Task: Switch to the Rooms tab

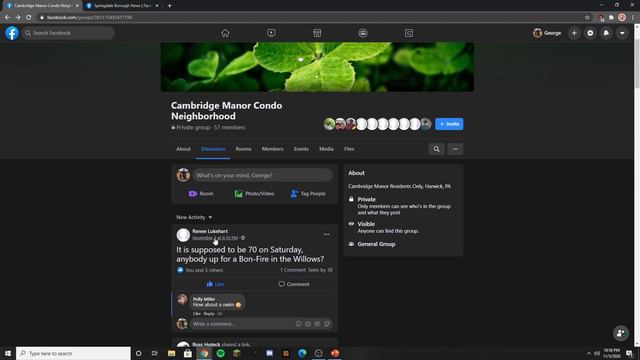Action: [x=243, y=149]
